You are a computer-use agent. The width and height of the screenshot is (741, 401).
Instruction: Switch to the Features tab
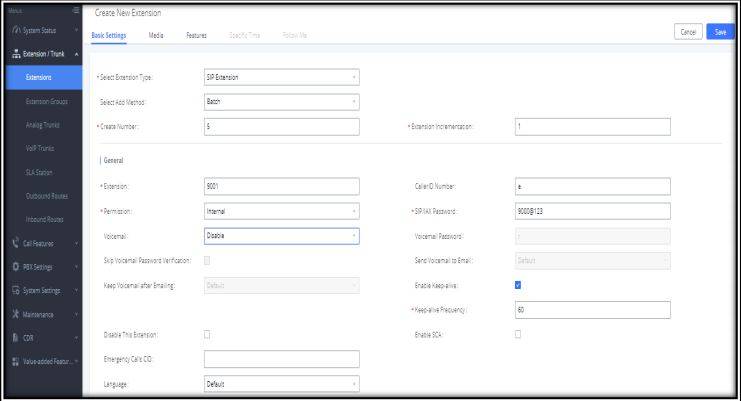click(196, 35)
